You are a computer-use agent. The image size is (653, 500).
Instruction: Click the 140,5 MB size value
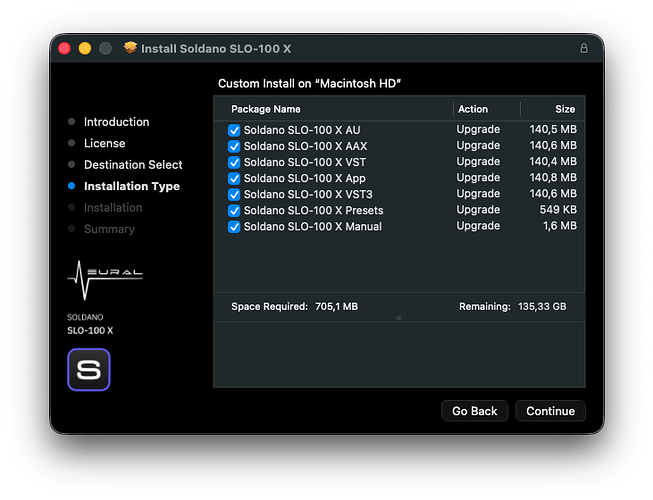[x=553, y=129]
